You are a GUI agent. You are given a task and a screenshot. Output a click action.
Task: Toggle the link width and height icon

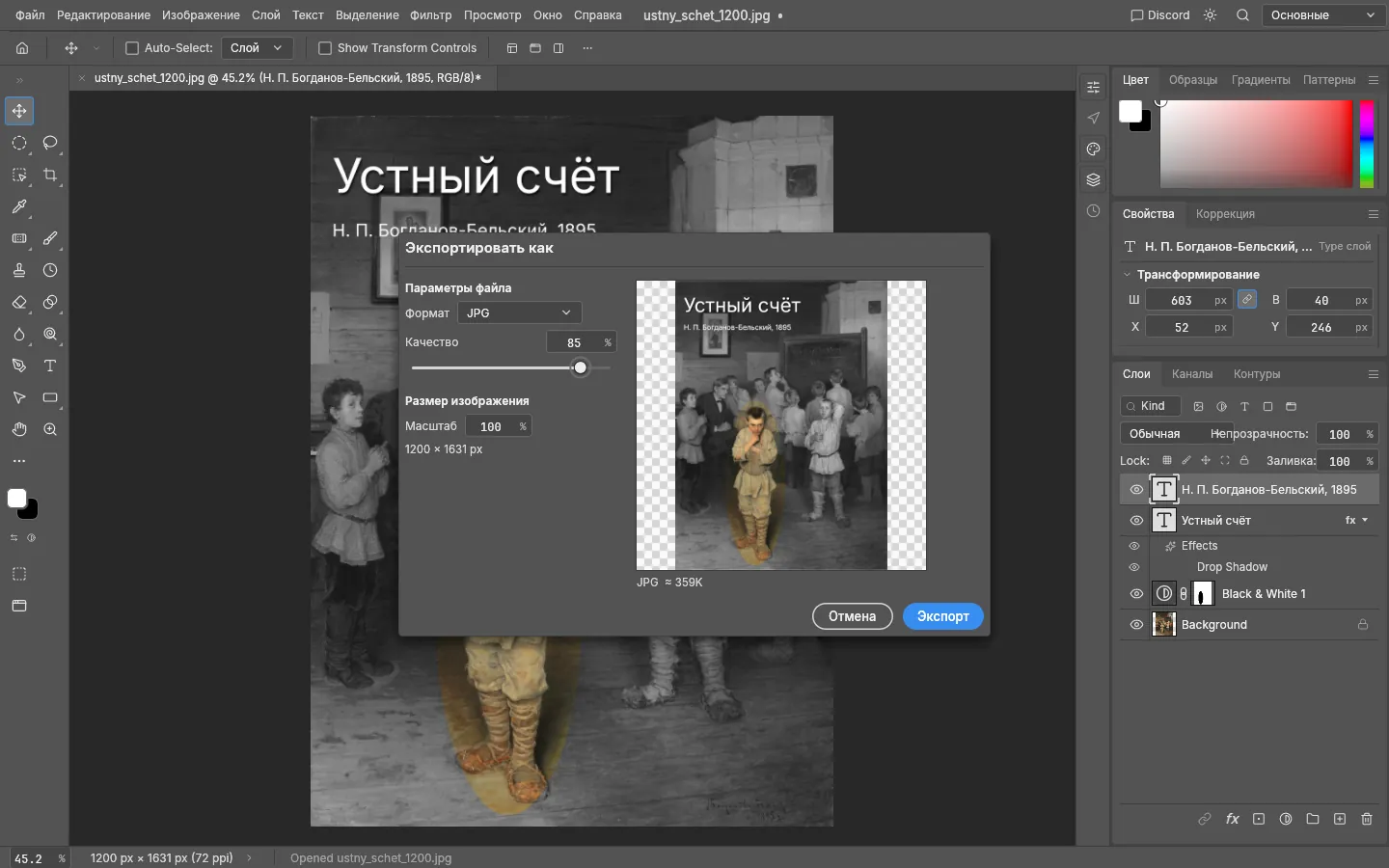pyautogui.click(x=1247, y=300)
